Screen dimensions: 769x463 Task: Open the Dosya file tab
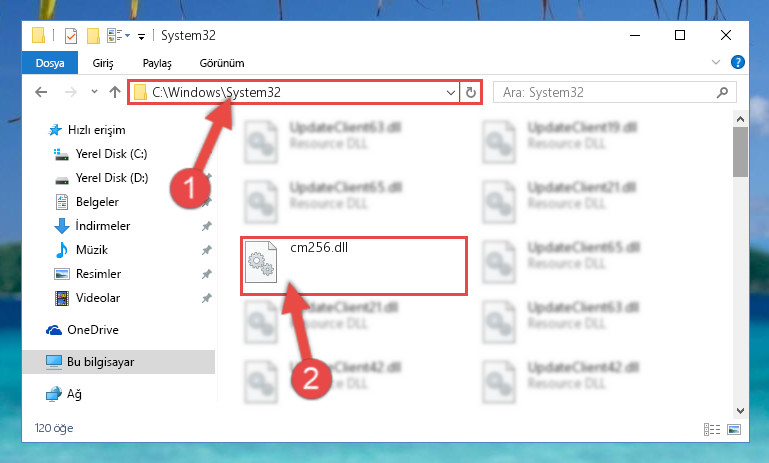50,63
